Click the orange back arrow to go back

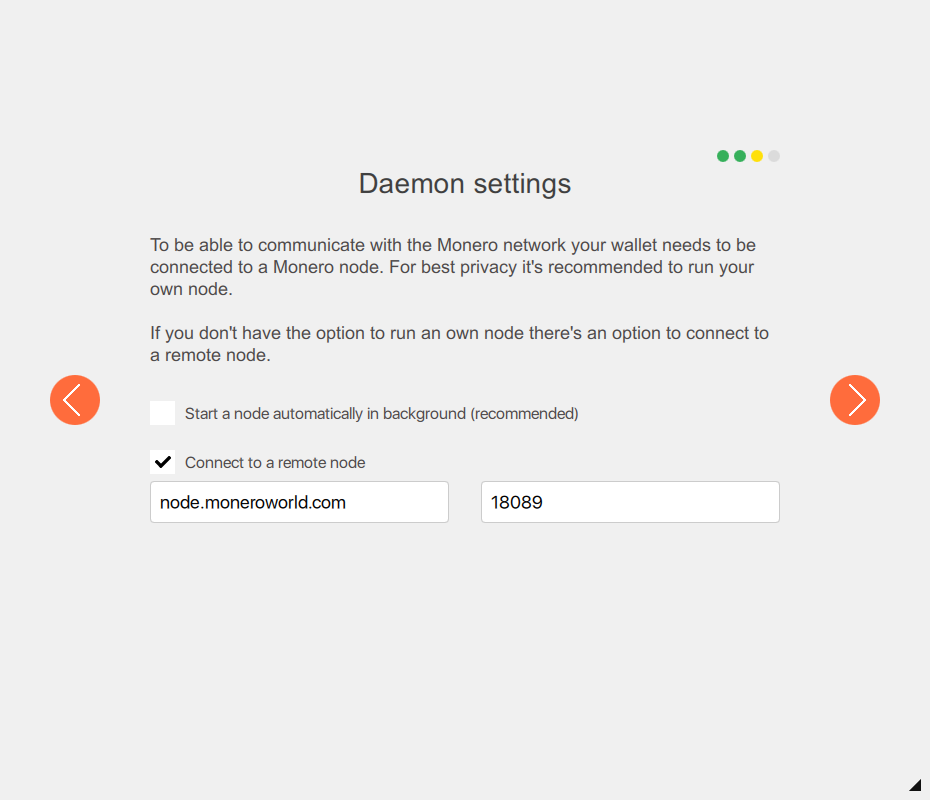point(75,400)
